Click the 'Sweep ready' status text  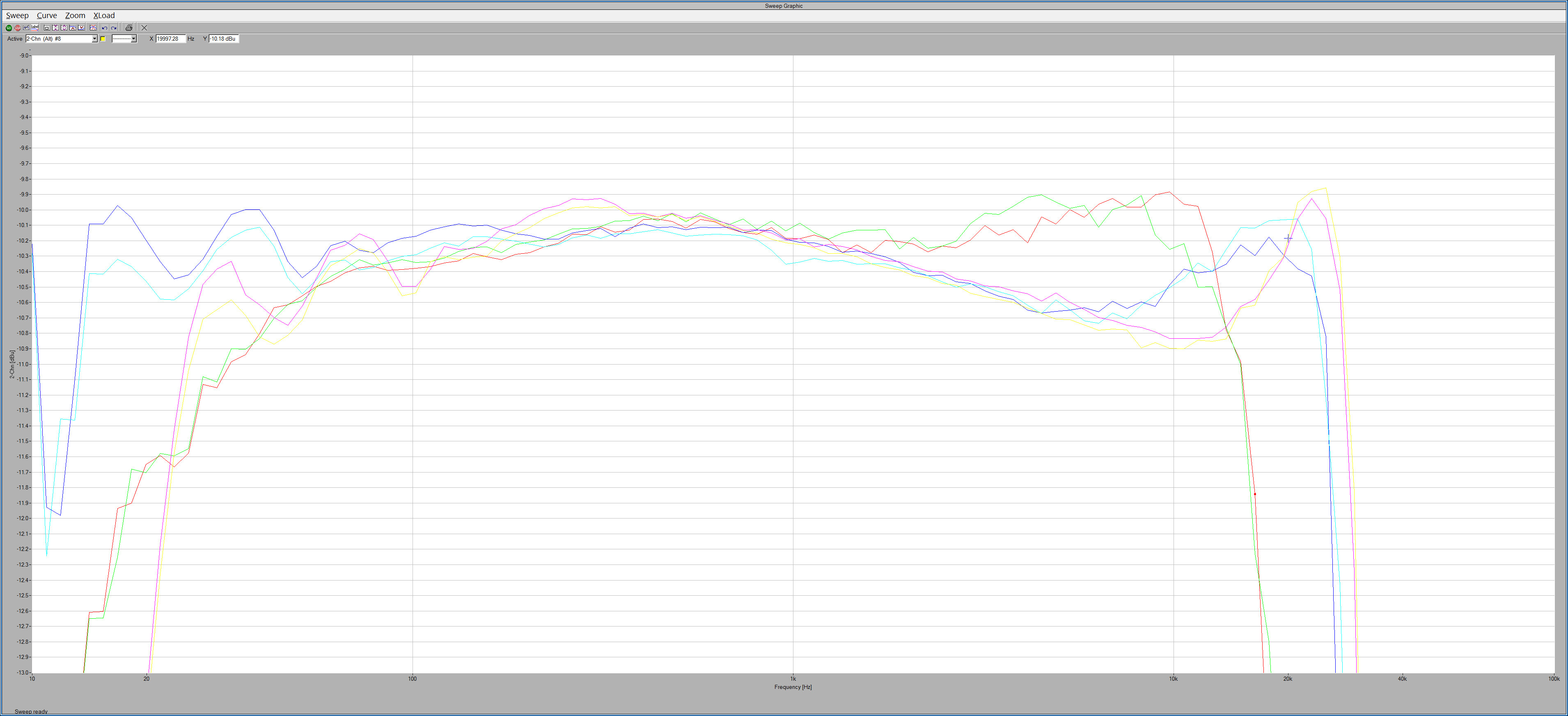pyautogui.click(x=31, y=711)
